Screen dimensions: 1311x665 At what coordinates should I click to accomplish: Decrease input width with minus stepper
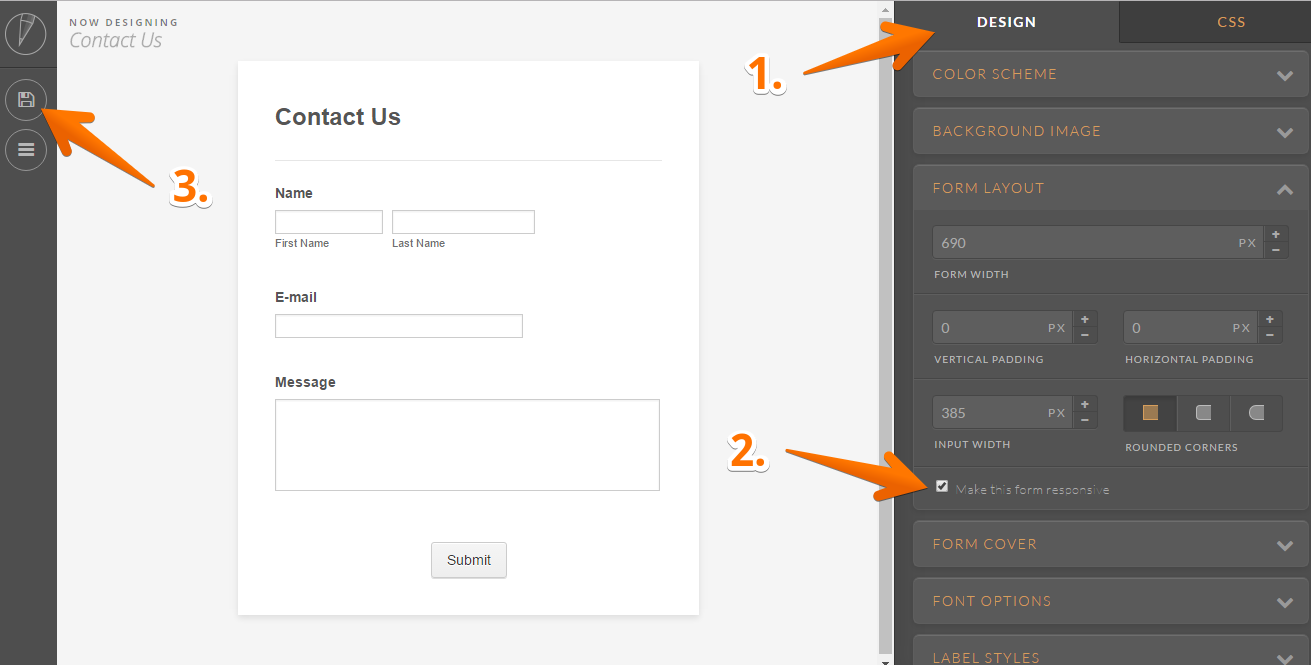1085,420
